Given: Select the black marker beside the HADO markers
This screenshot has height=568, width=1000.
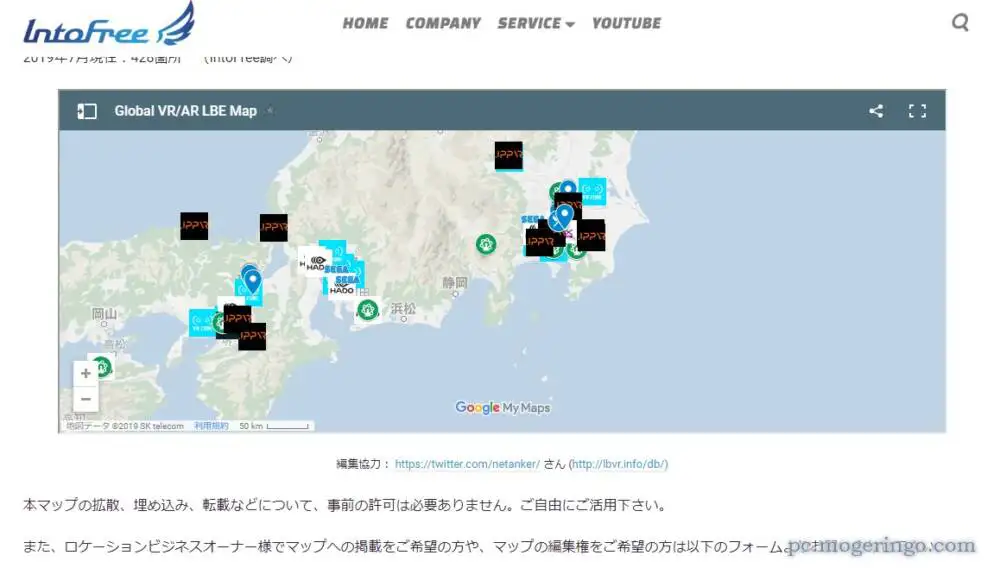Looking at the screenshot, I should [274, 228].
